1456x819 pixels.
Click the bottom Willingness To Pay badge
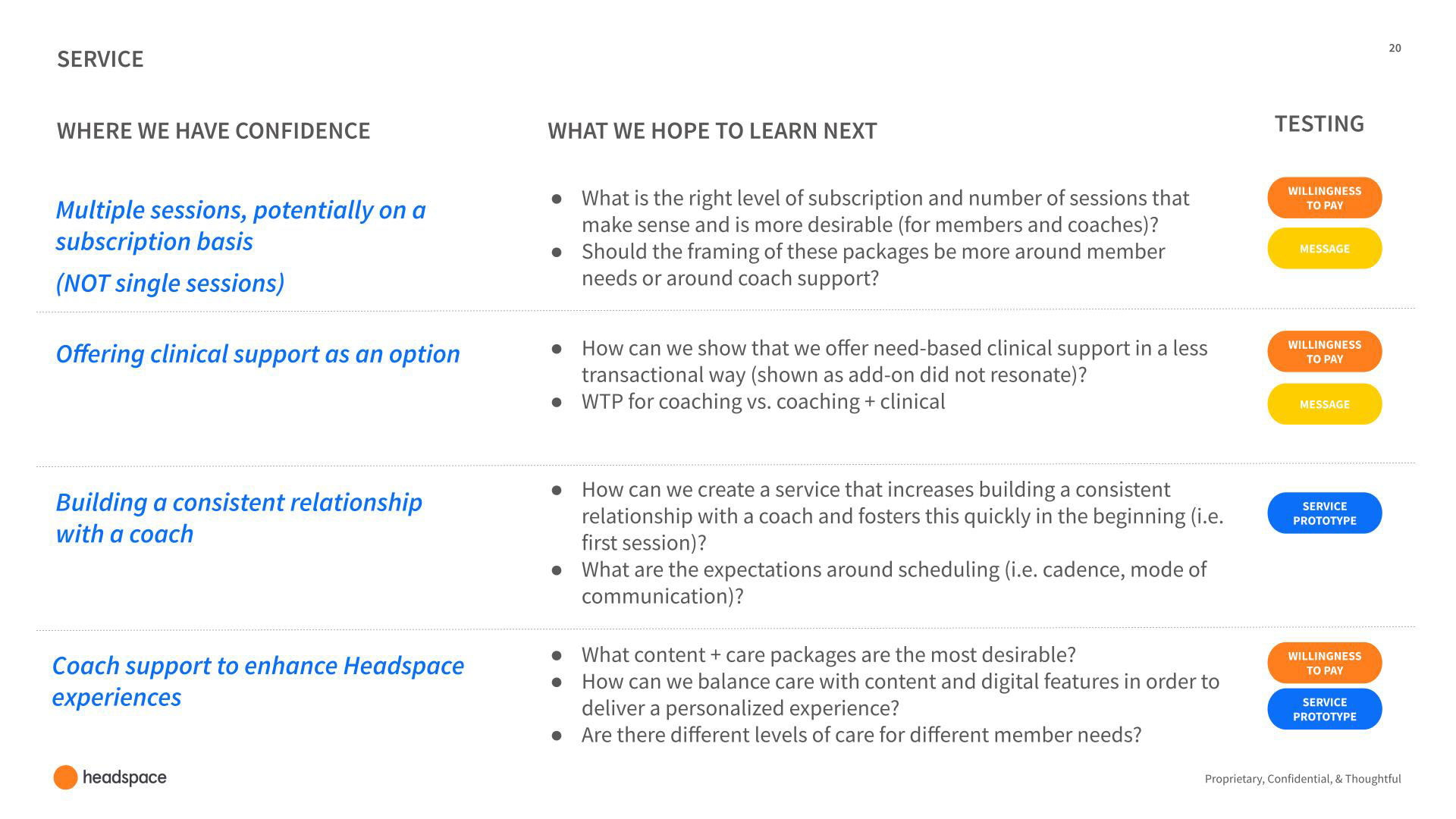[x=1324, y=663]
